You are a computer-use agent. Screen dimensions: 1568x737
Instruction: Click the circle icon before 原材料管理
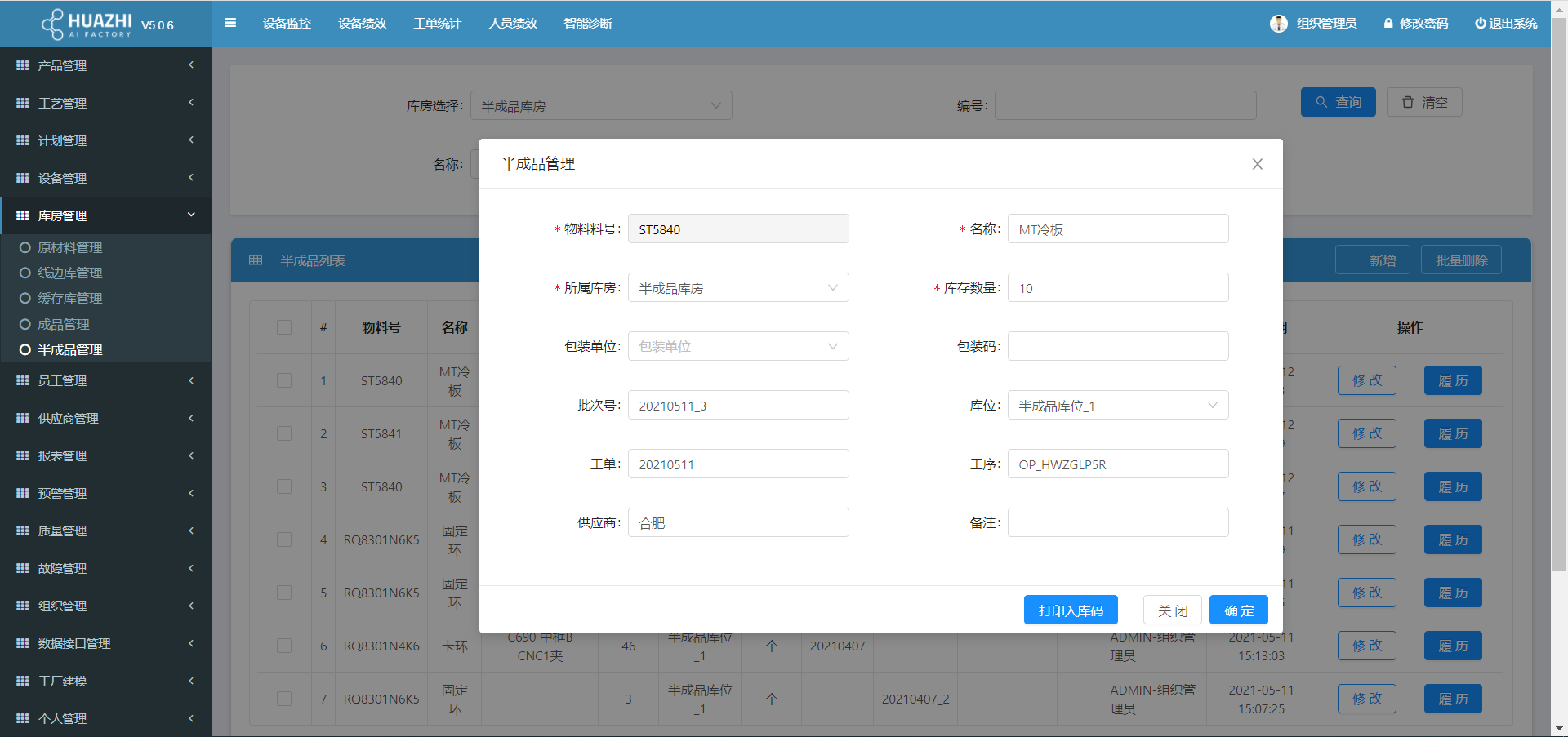[25, 247]
